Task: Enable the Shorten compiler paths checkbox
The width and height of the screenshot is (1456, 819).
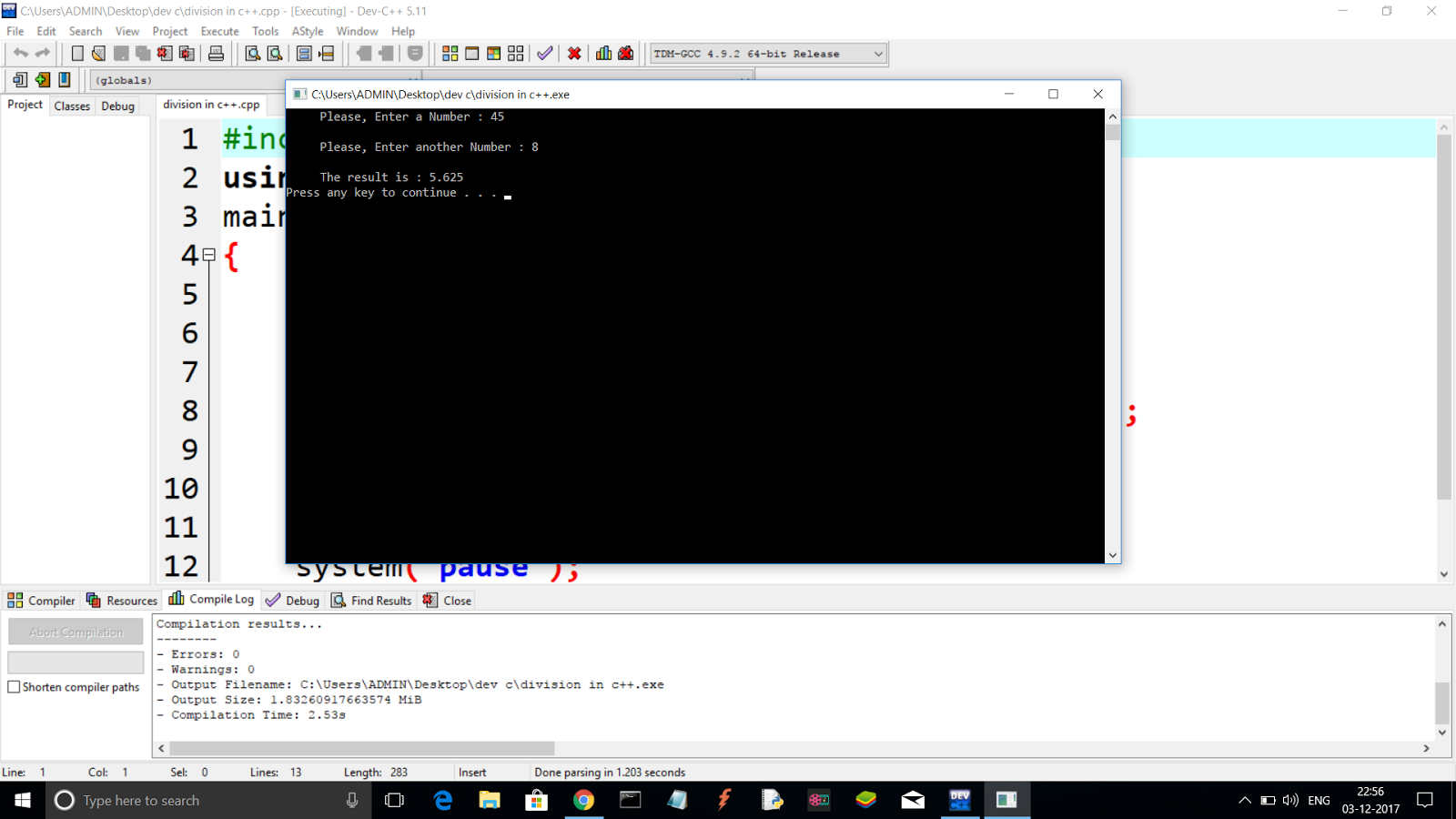Action: point(14,687)
